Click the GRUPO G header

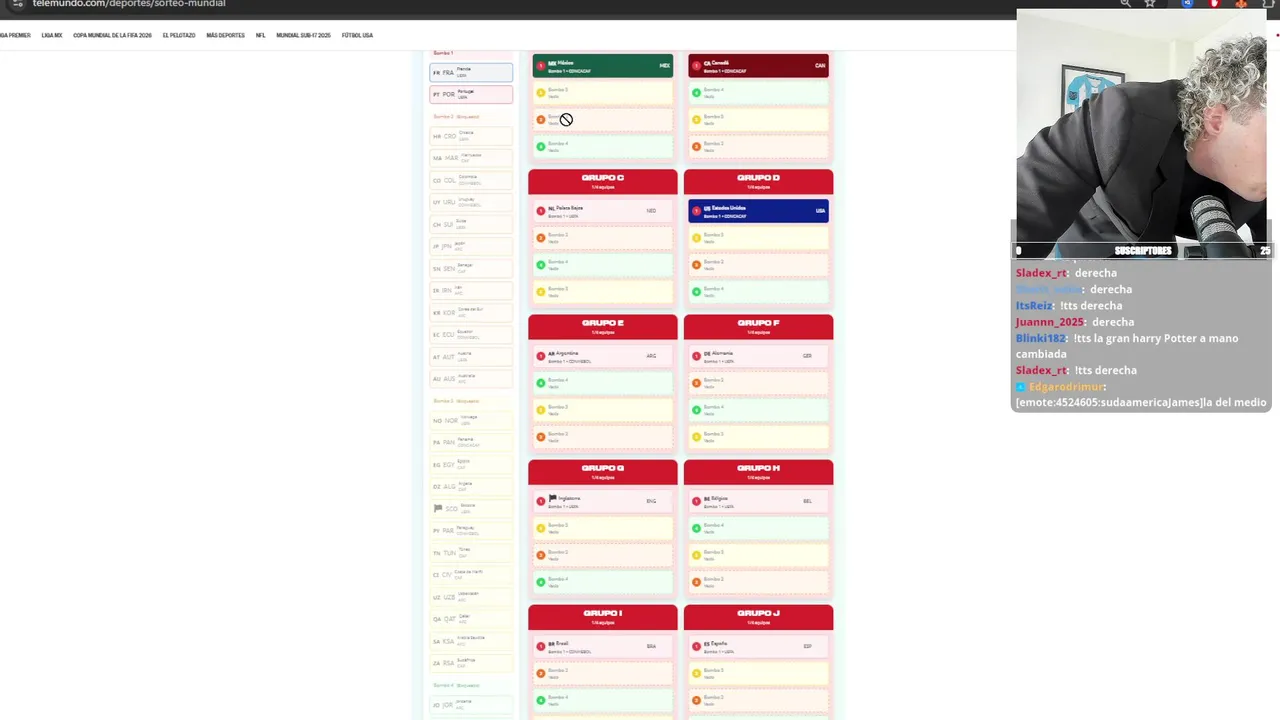click(x=603, y=471)
